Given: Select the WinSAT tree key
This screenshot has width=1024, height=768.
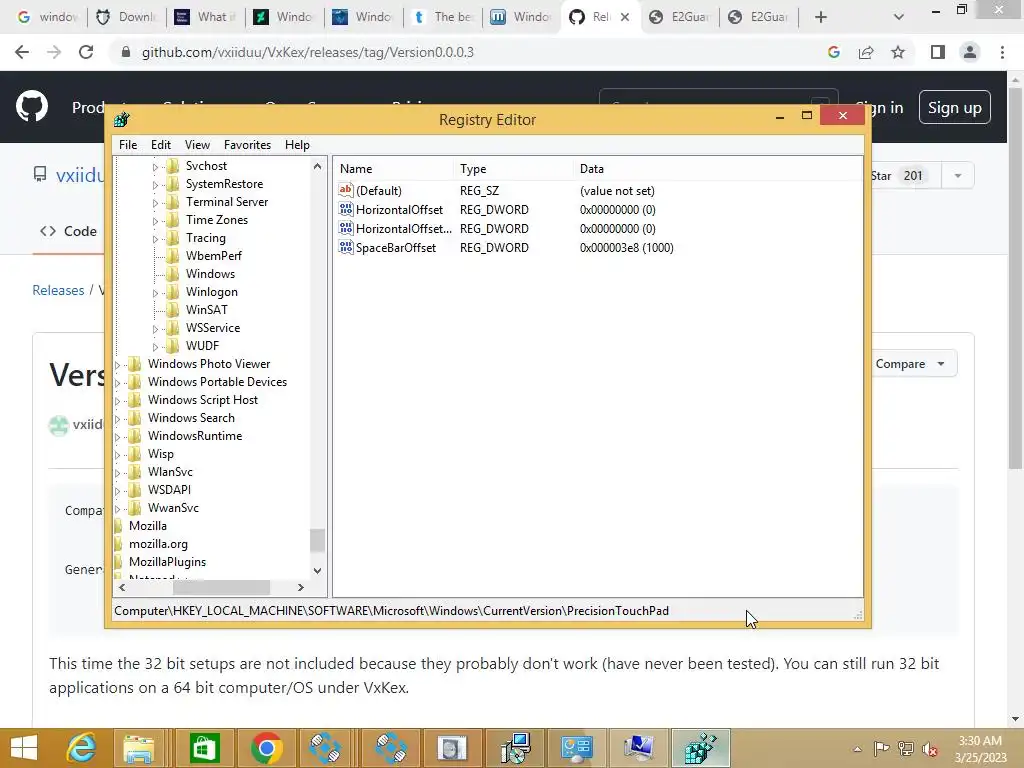Looking at the screenshot, I should pos(206,310).
